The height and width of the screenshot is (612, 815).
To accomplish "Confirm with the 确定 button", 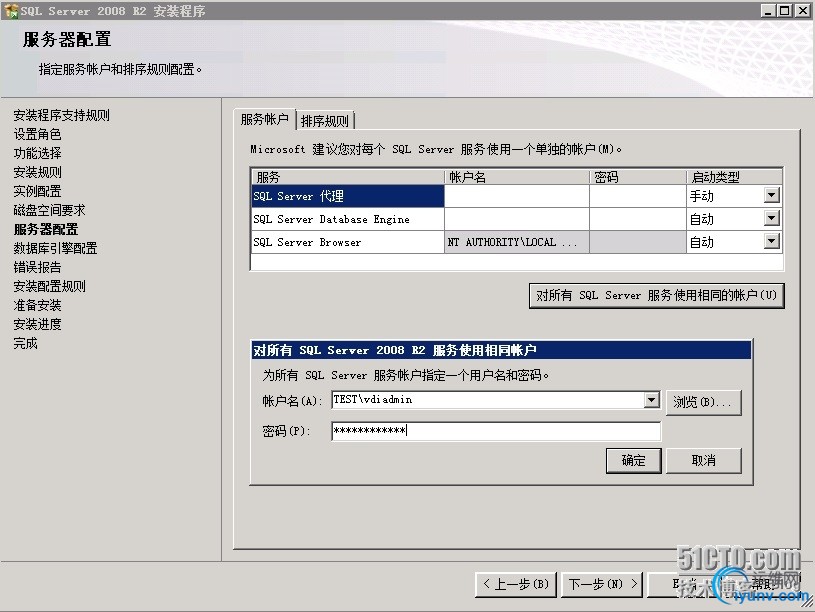I will 634,461.
